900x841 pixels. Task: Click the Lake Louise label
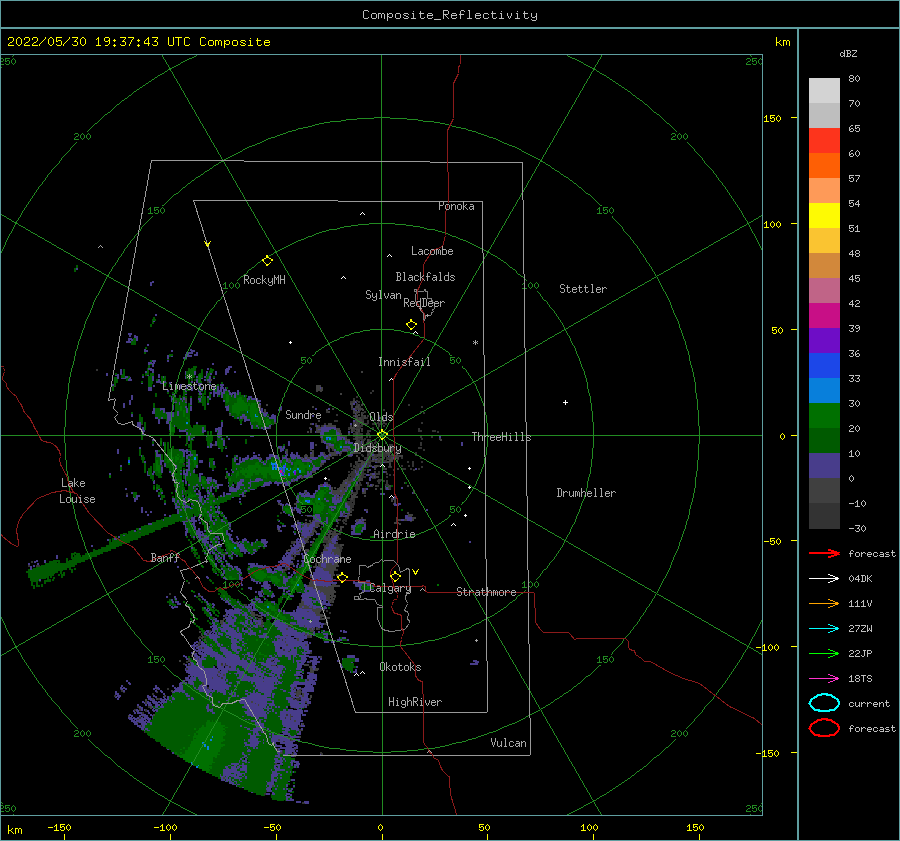coord(77,491)
